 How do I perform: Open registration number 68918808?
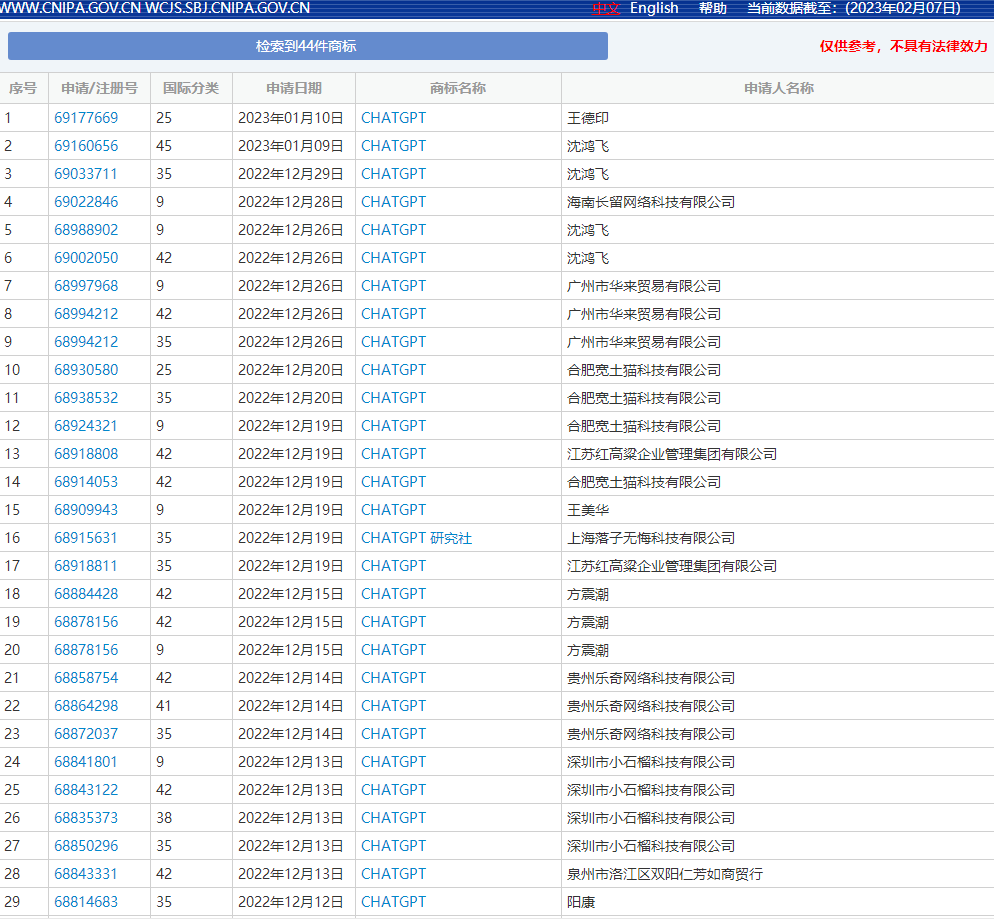point(86,454)
